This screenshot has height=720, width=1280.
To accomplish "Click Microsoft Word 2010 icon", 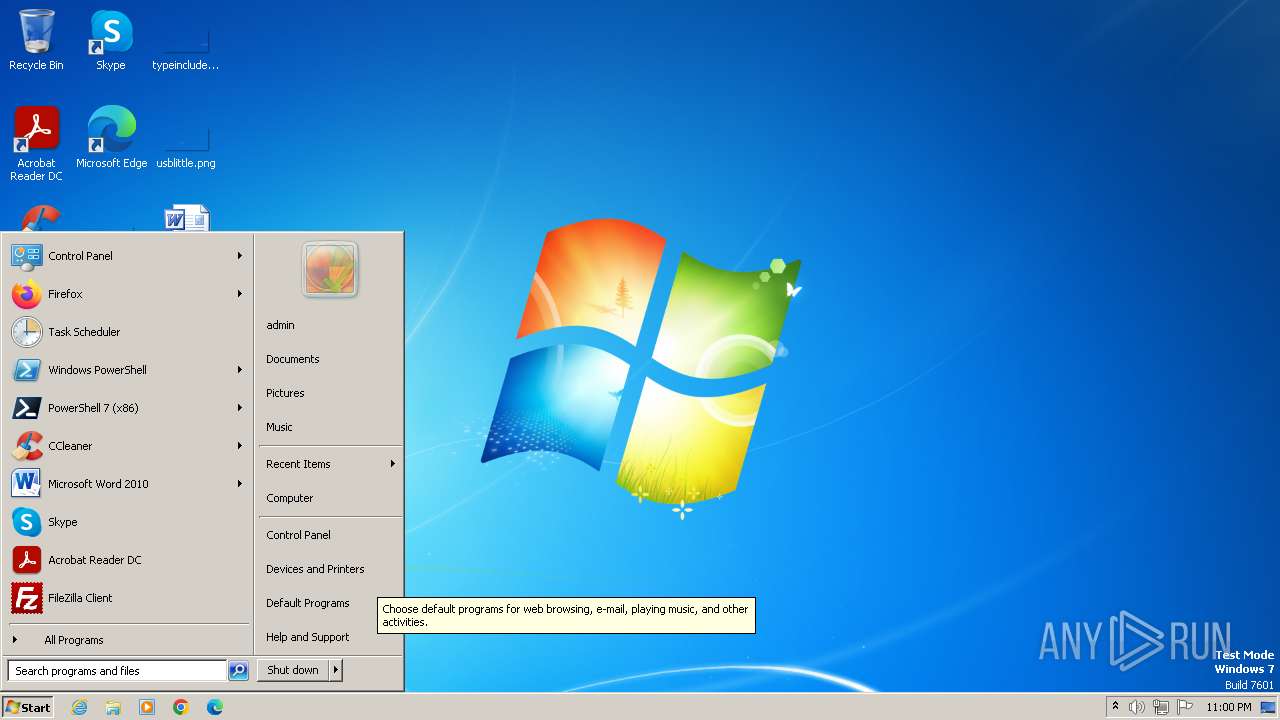I will tap(27, 484).
